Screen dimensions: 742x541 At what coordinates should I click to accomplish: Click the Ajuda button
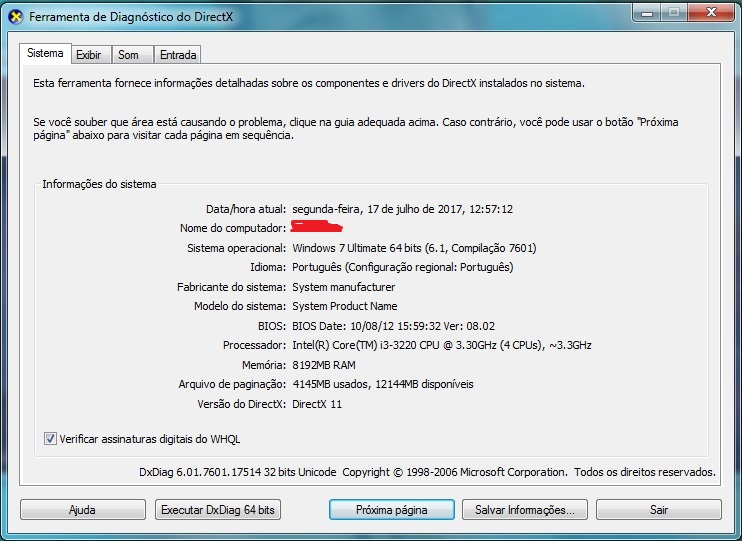click(x=82, y=510)
